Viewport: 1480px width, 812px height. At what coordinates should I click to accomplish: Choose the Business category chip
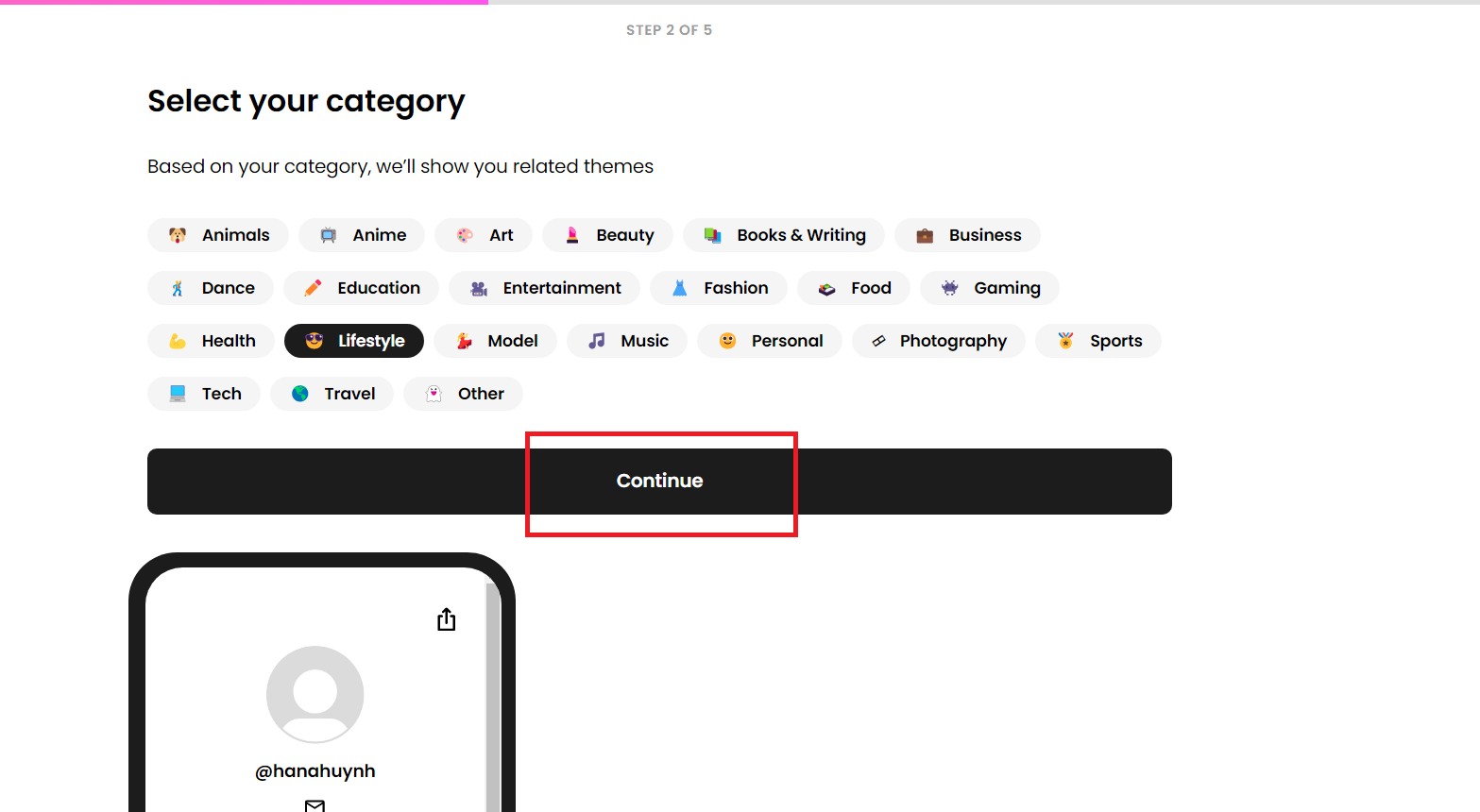[967, 235]
